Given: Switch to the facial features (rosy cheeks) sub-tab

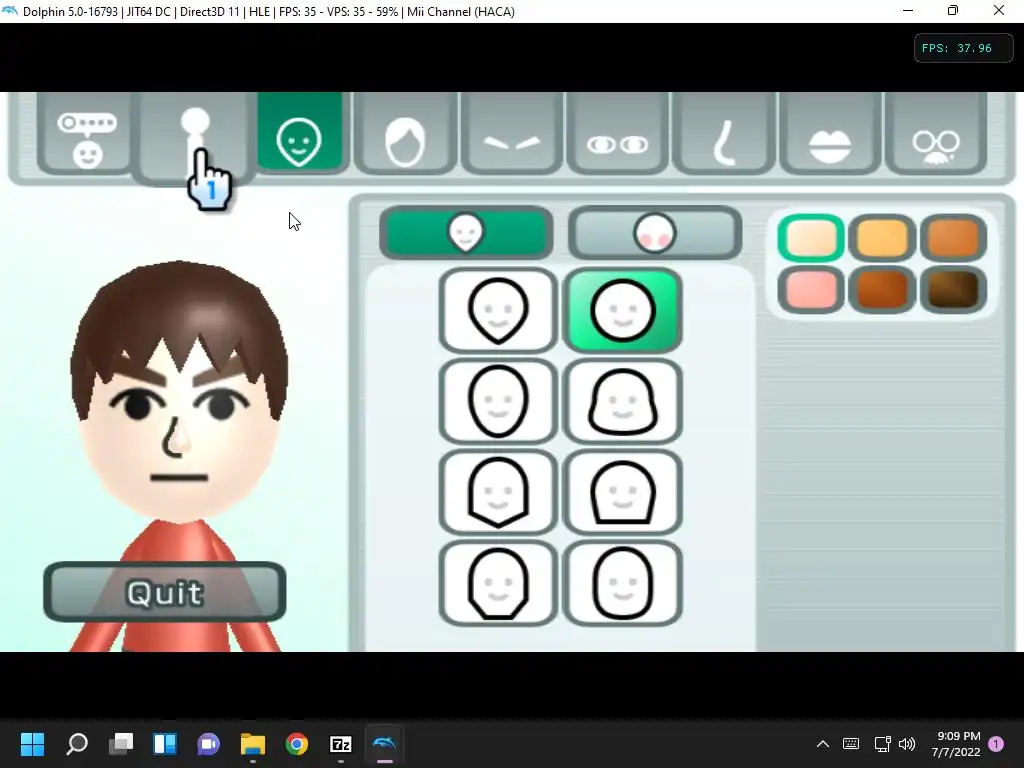Looking at the screenshot, I should pos(655,233).
